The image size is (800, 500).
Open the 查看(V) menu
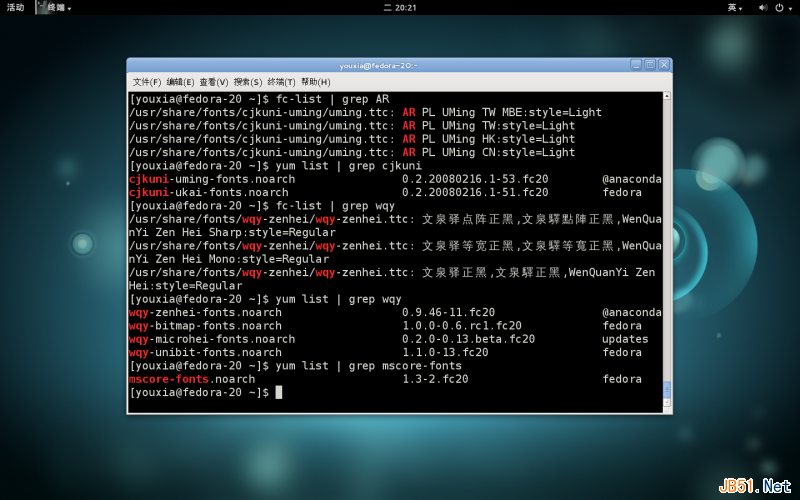[x=213, y=82]
